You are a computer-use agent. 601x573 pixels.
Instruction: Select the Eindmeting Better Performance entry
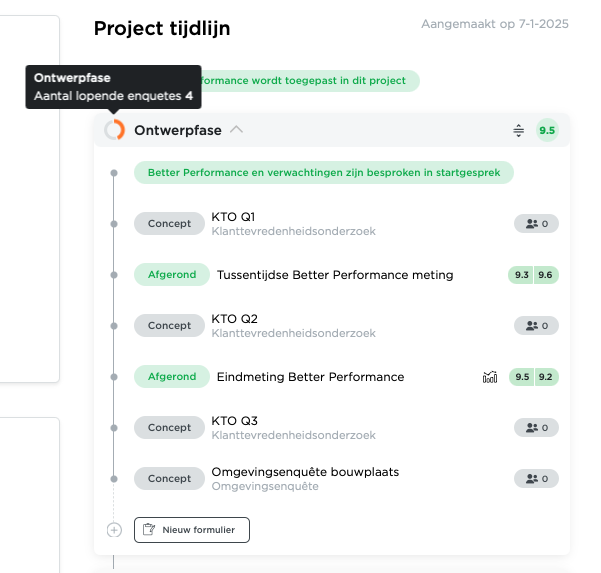(310, 377)
